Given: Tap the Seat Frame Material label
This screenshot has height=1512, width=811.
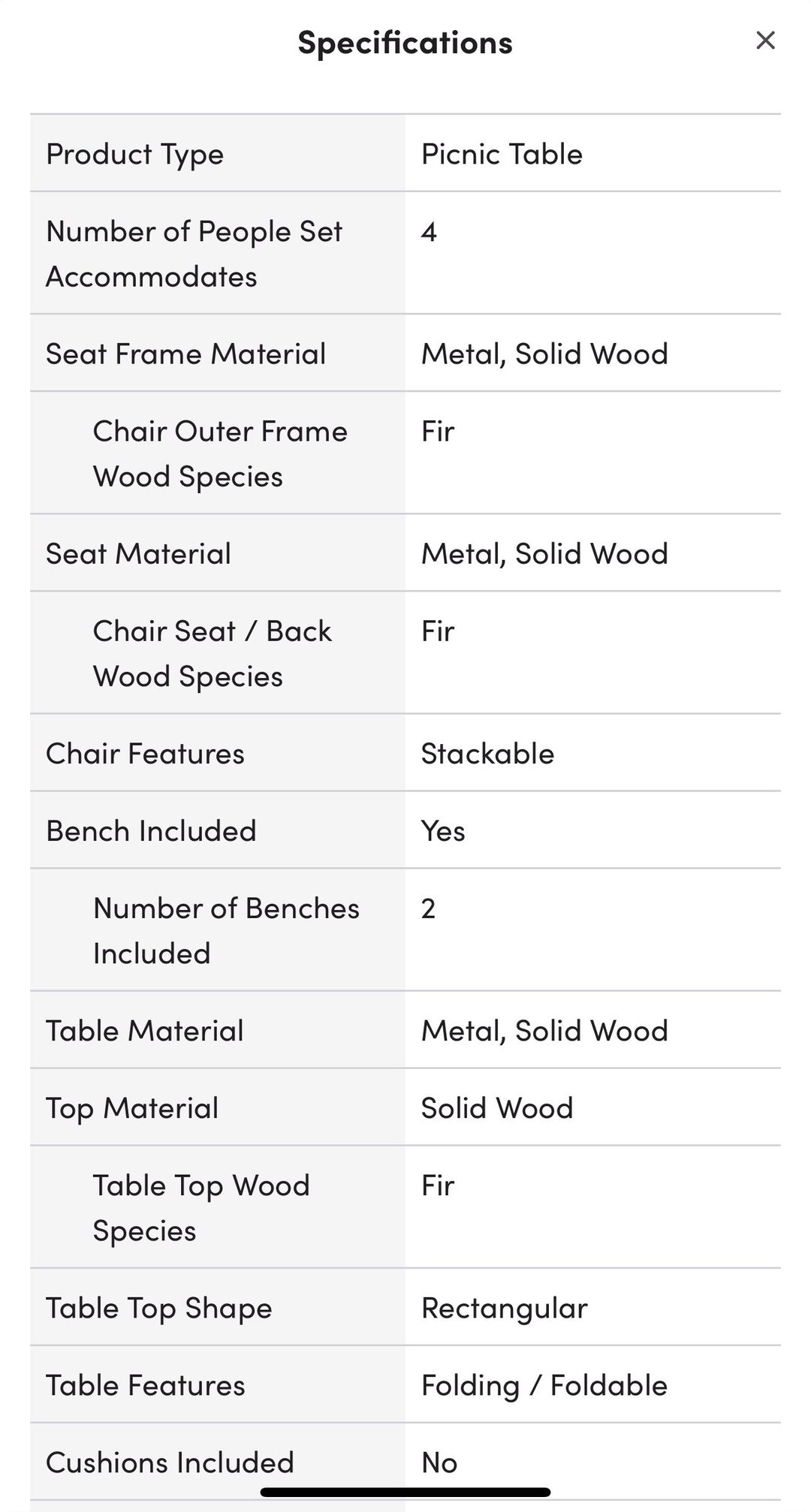Looking at the screenshot, I should [x=185, y=354].
